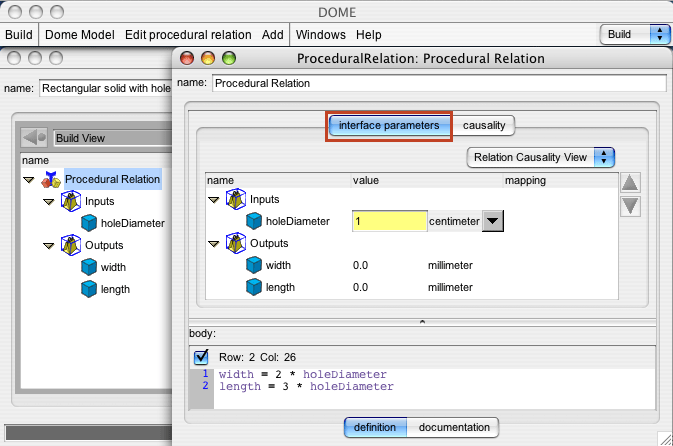Select 'length' label in Build View tree
The height and width of the screenshot is (446, 673).
[x=115, y=289]
